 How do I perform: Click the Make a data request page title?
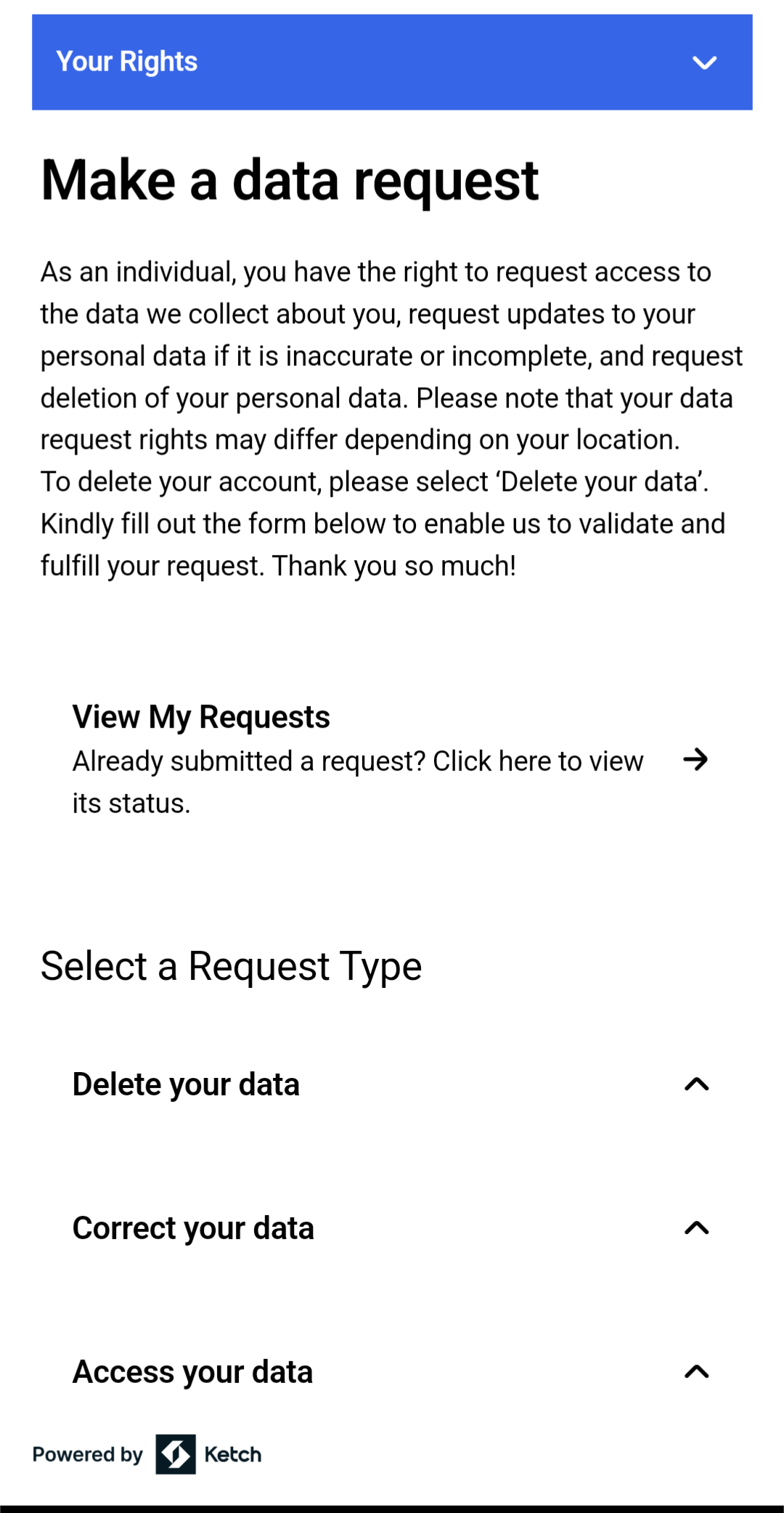pyautogui.click(x=290, y=180)
